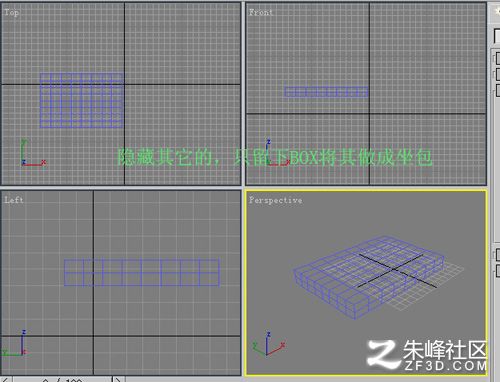The width and height of the screenshot is (500, 382).
Task: Open the Left viewport label menu
Action: point(14,200)
